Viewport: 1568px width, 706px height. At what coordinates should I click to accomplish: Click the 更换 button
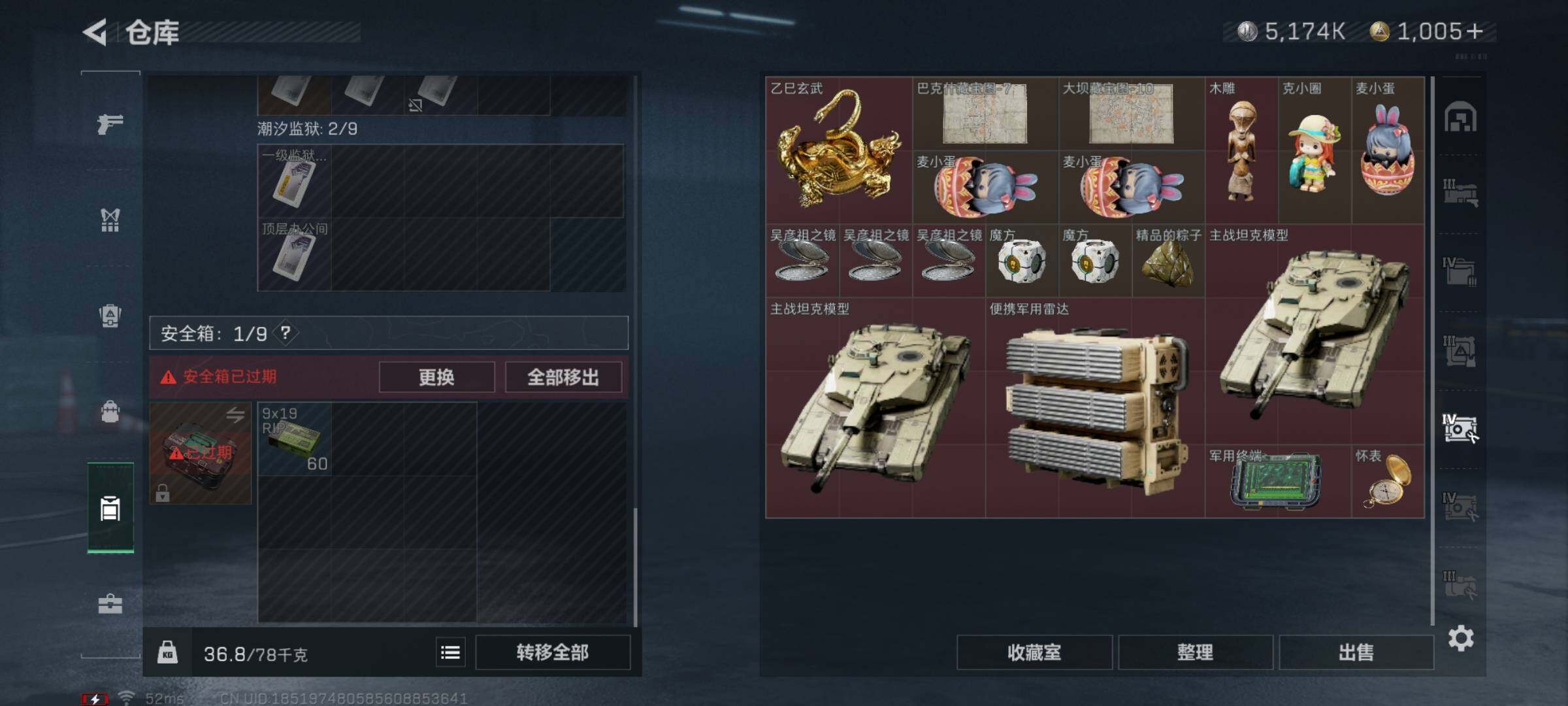(436, 377)
